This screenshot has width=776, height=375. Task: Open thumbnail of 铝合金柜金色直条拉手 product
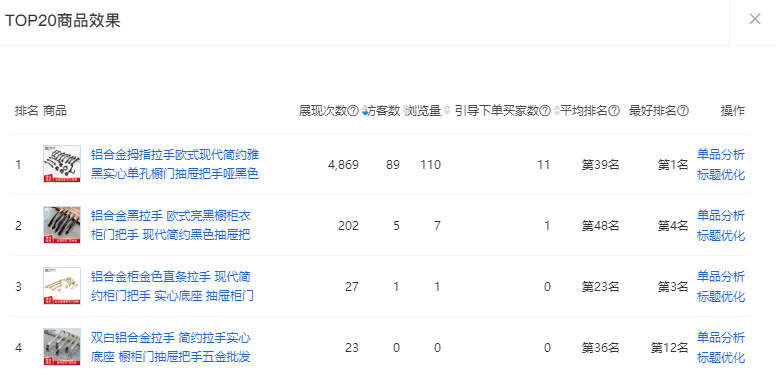pos(62,285)
